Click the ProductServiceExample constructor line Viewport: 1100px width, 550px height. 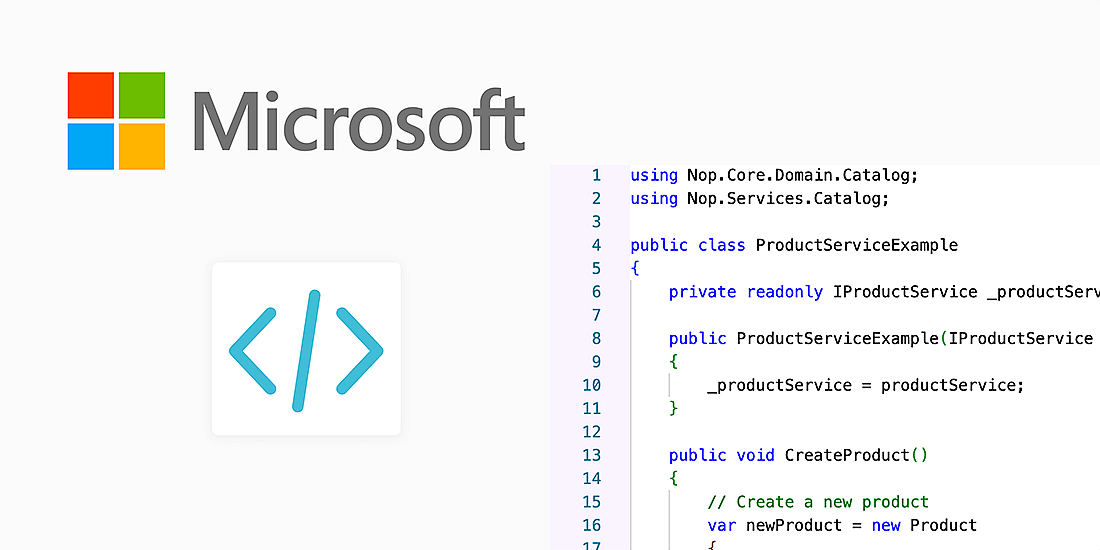click(x=884, y=339)
